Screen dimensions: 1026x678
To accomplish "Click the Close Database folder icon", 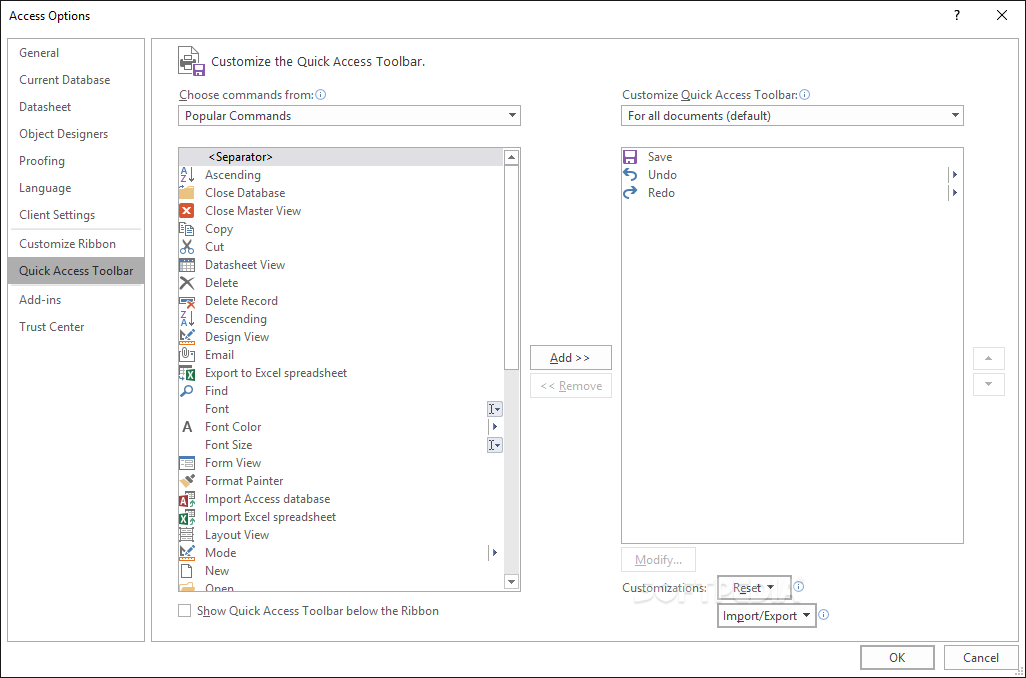I will pyautogui.click(x=187, y=193).
